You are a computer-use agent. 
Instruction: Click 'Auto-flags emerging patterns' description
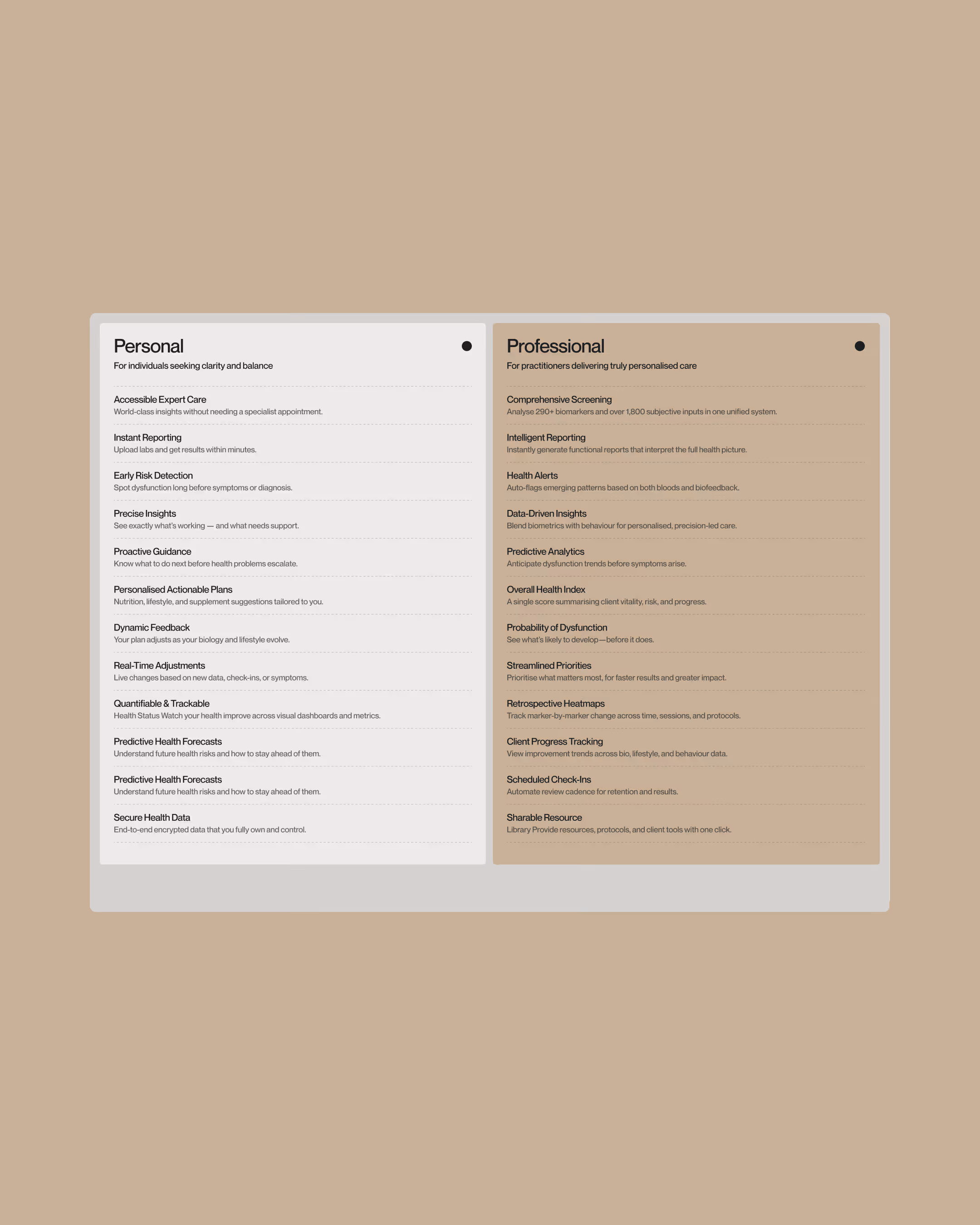pyautogui.click(x=623, y=488)
